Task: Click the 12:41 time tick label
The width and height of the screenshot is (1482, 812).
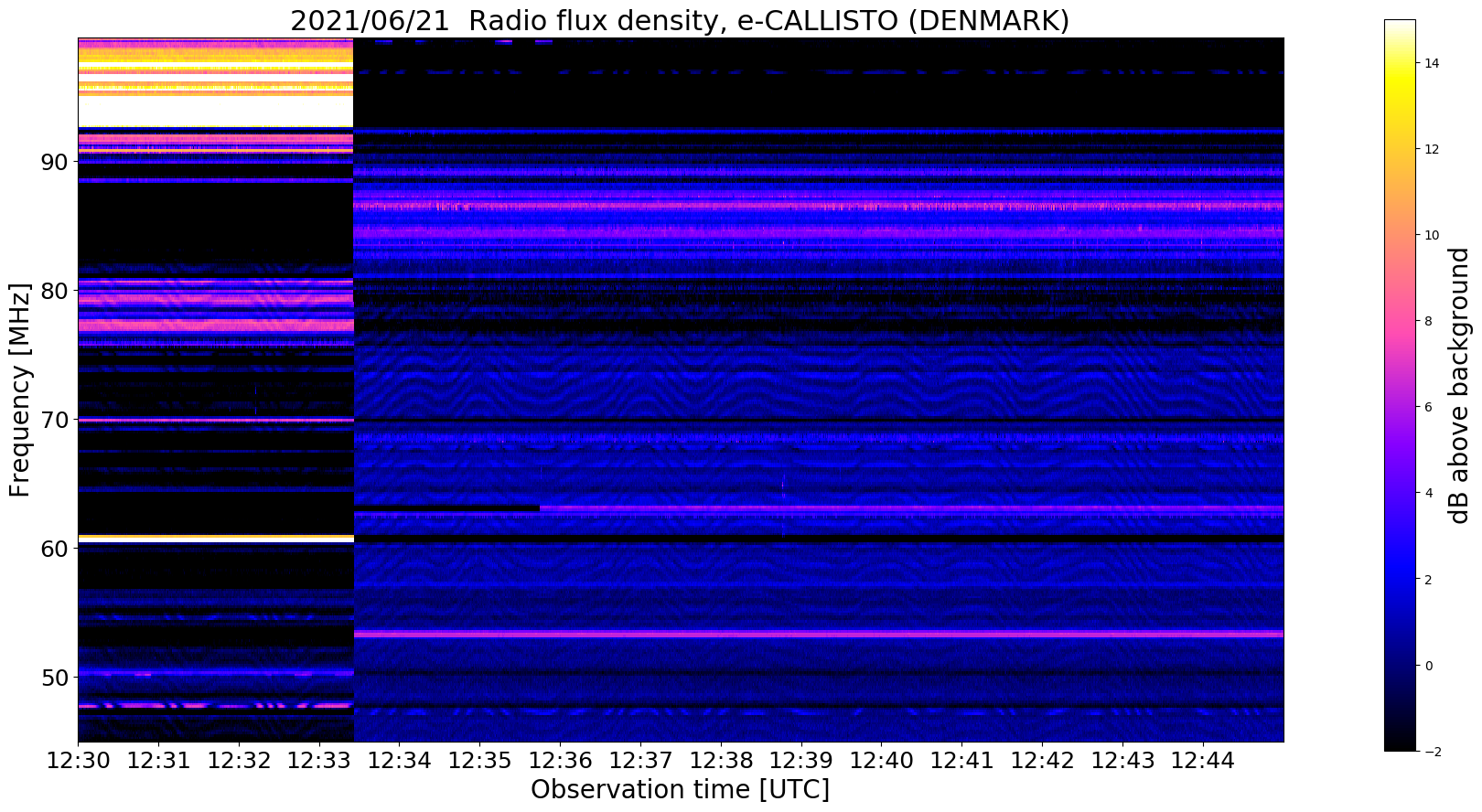Action: (962, 761)
